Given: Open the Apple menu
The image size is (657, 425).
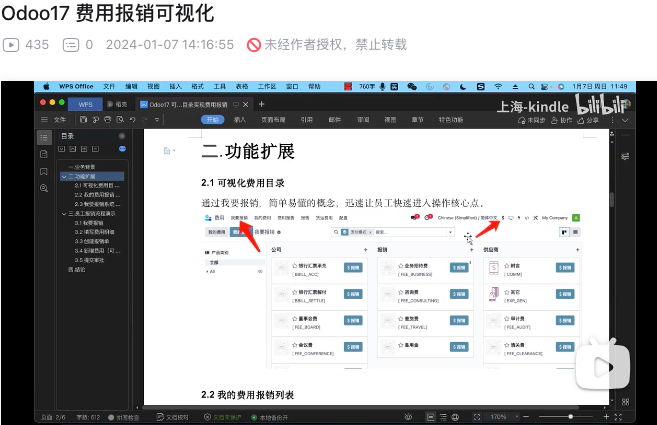Looking at the screenshot, I should click(x=46, y=86).
